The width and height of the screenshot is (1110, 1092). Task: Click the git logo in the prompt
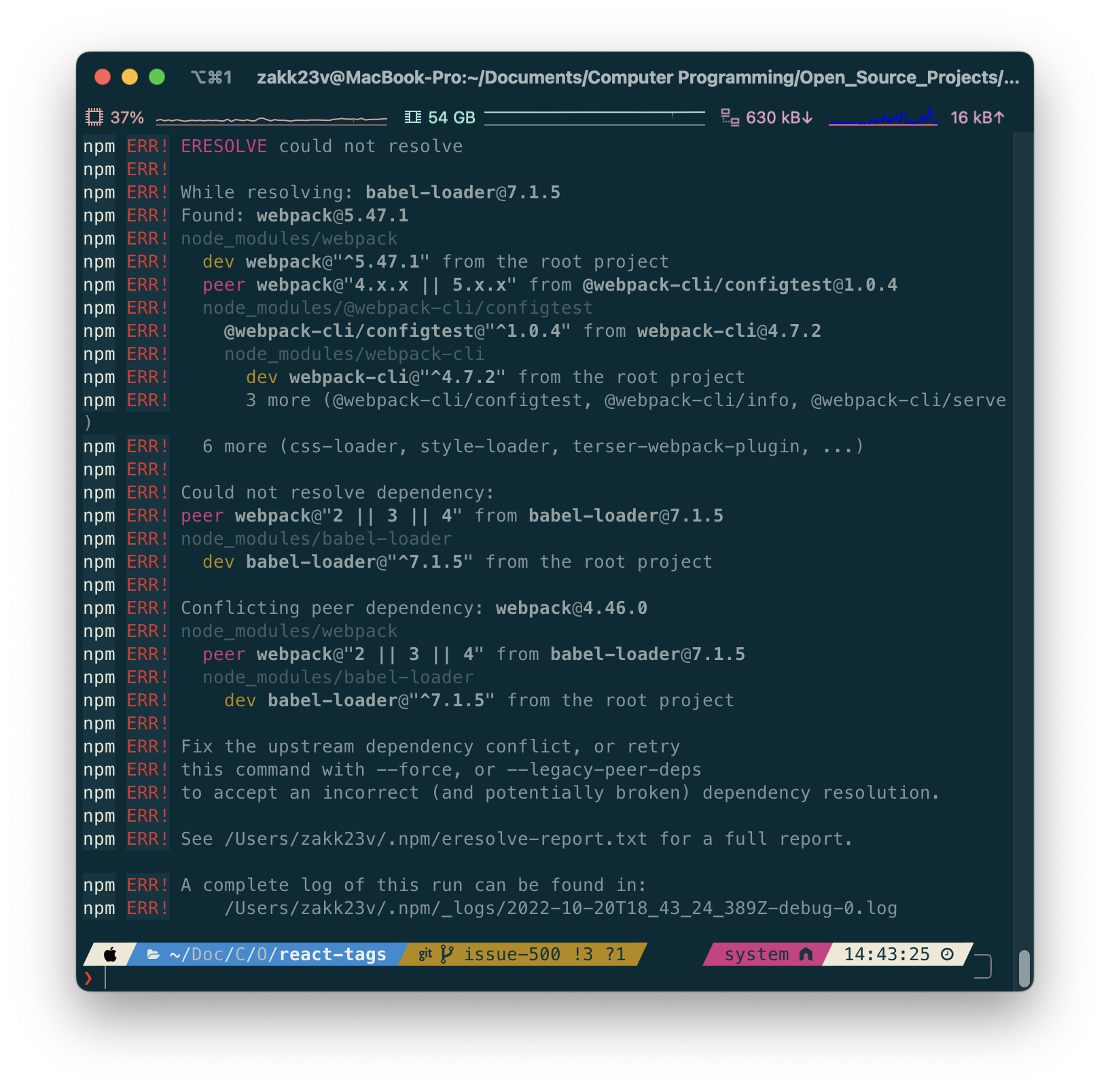tap(425, 954)
